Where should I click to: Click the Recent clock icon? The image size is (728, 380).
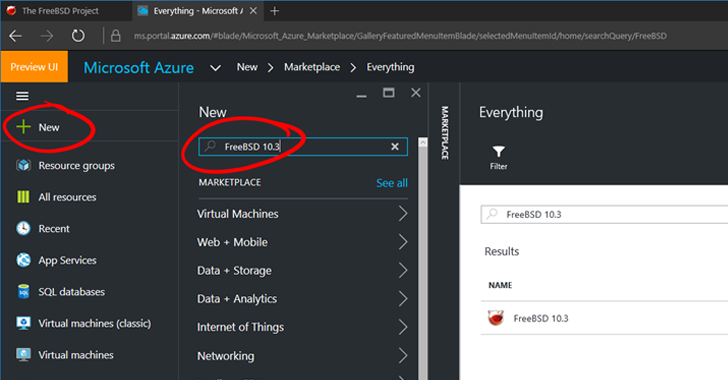[23, 228]
